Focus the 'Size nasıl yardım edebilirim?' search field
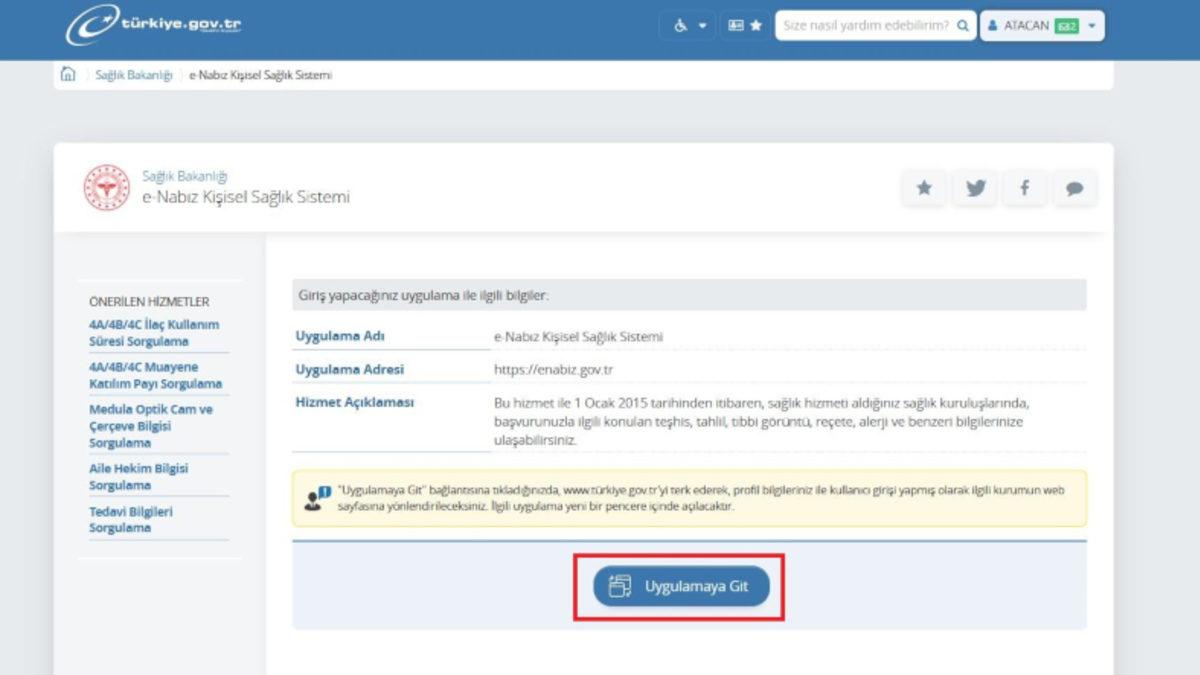Viewport: 1200px width, 675px height. (865, 25)
